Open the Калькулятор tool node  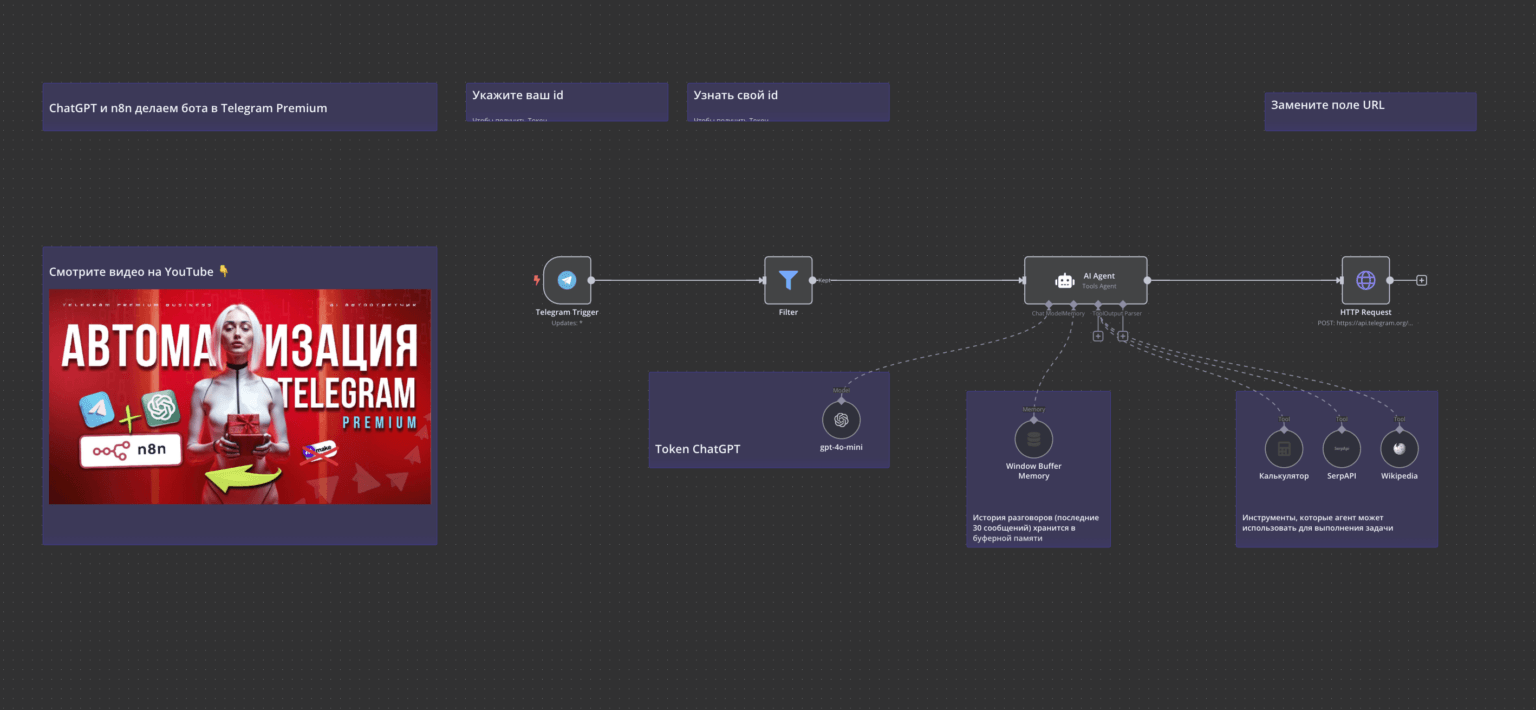[x=1284, y=449]
